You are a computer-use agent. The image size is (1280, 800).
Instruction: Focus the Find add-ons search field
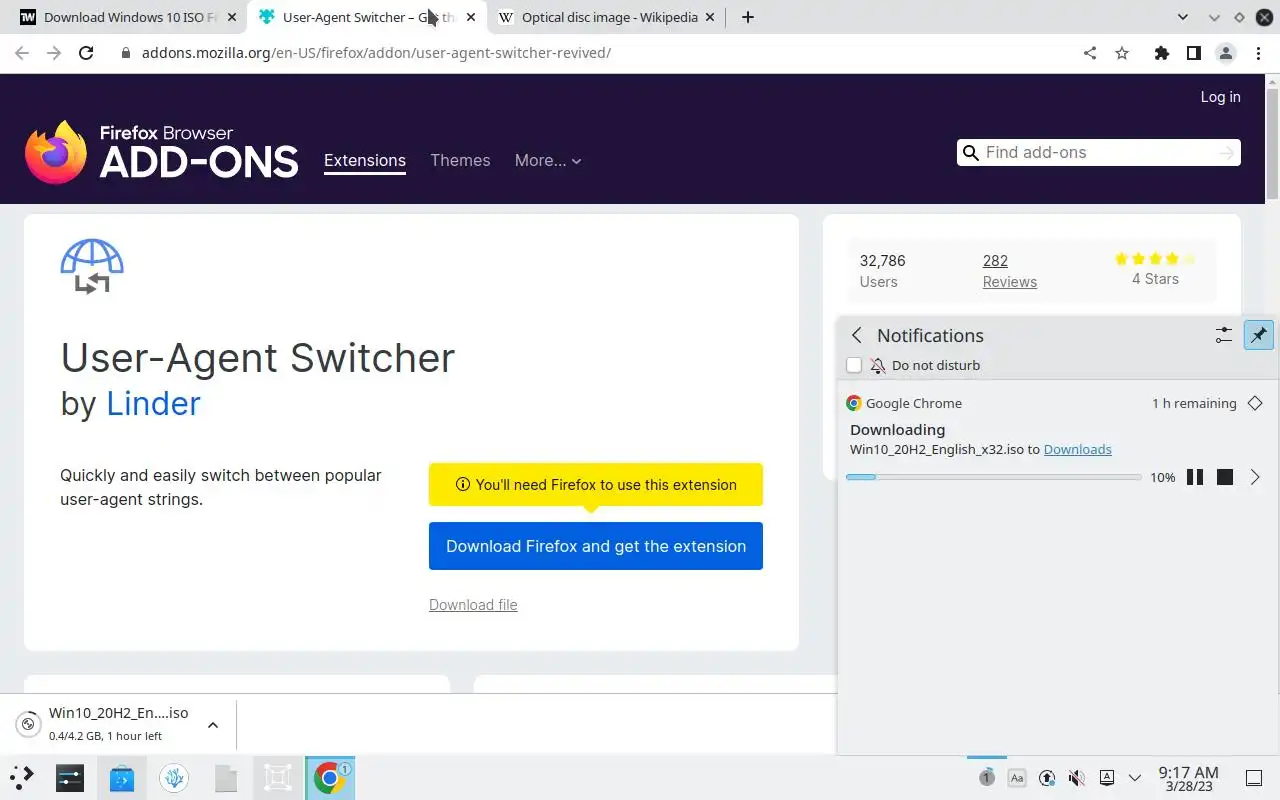[x=1098, y=152]
